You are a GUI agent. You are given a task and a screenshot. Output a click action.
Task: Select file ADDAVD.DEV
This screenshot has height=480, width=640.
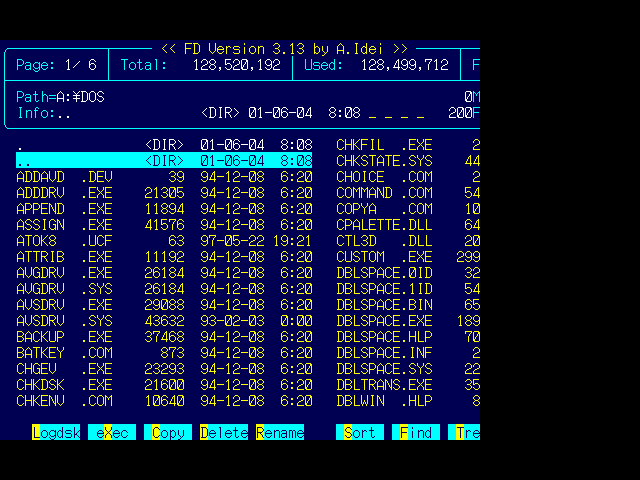click(x=164, y=177)
